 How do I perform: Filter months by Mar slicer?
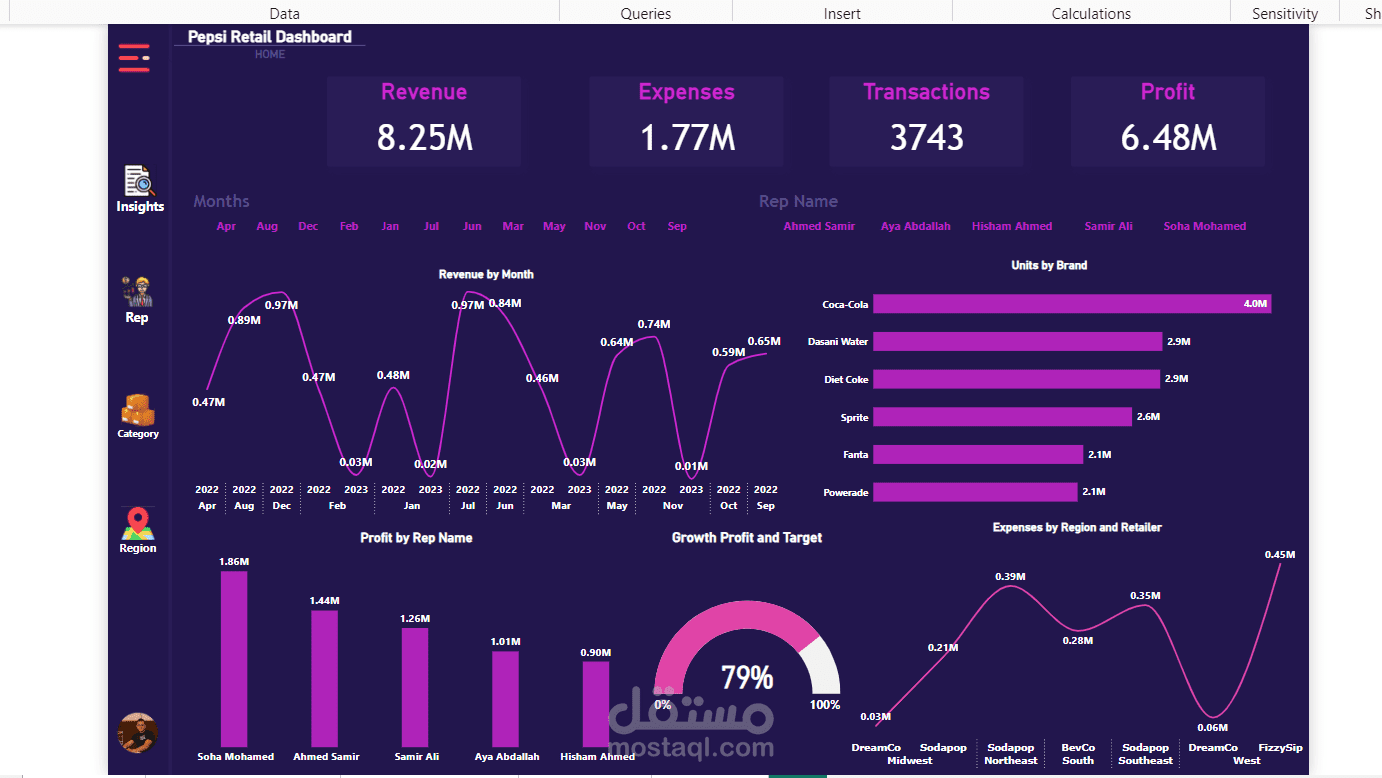point(513,226)
